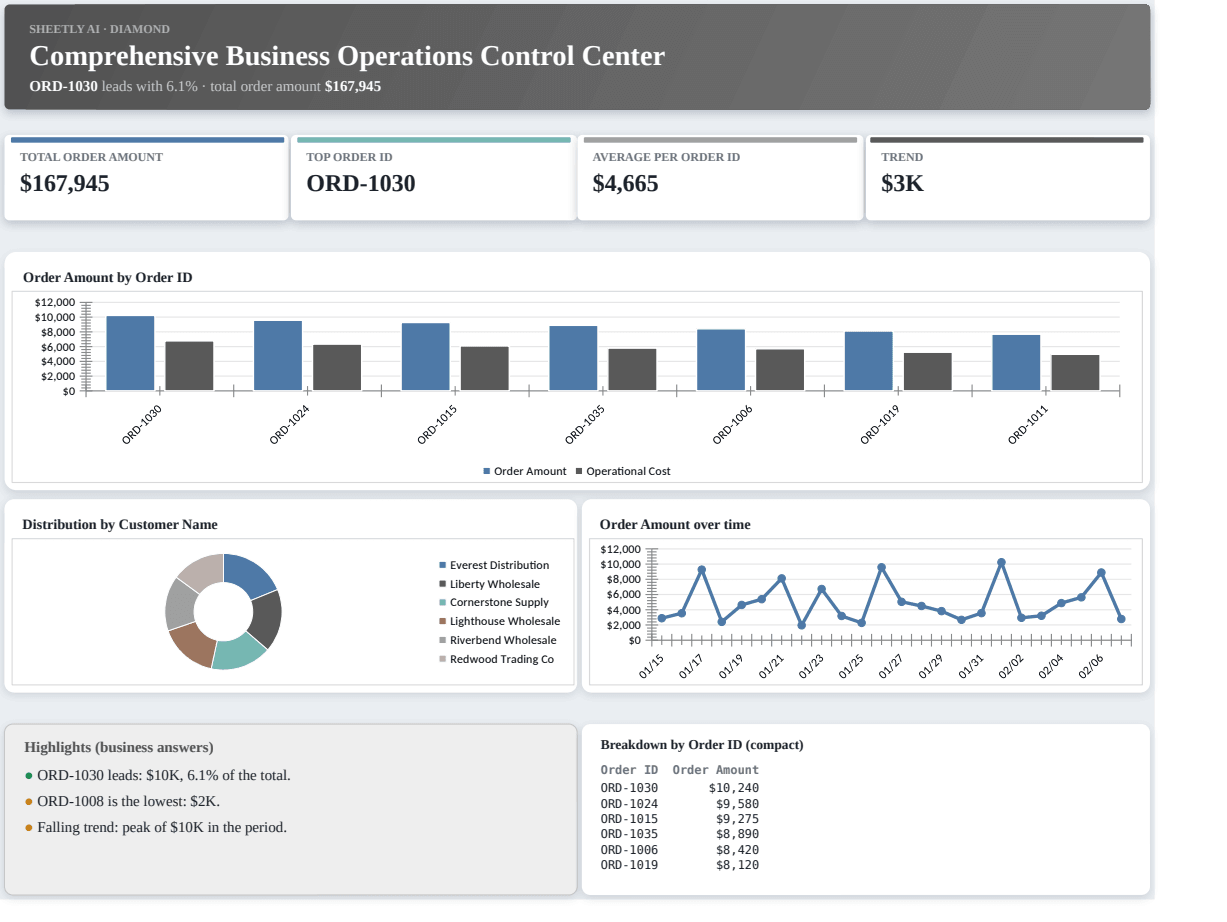Click the Order Amount over time chart title
1227x922 pixels.
click(x=675, y=524)
